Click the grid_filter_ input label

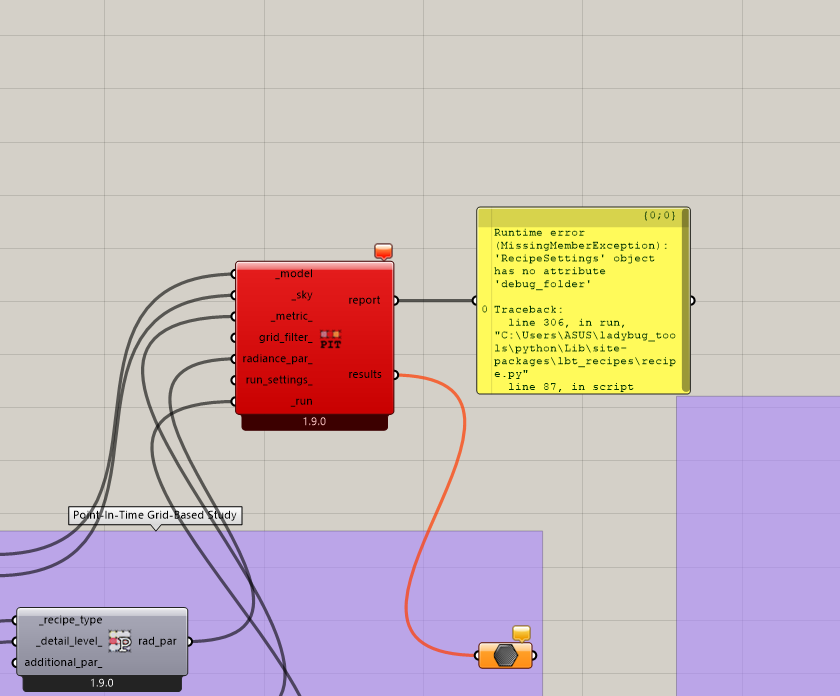pos(285,338)
